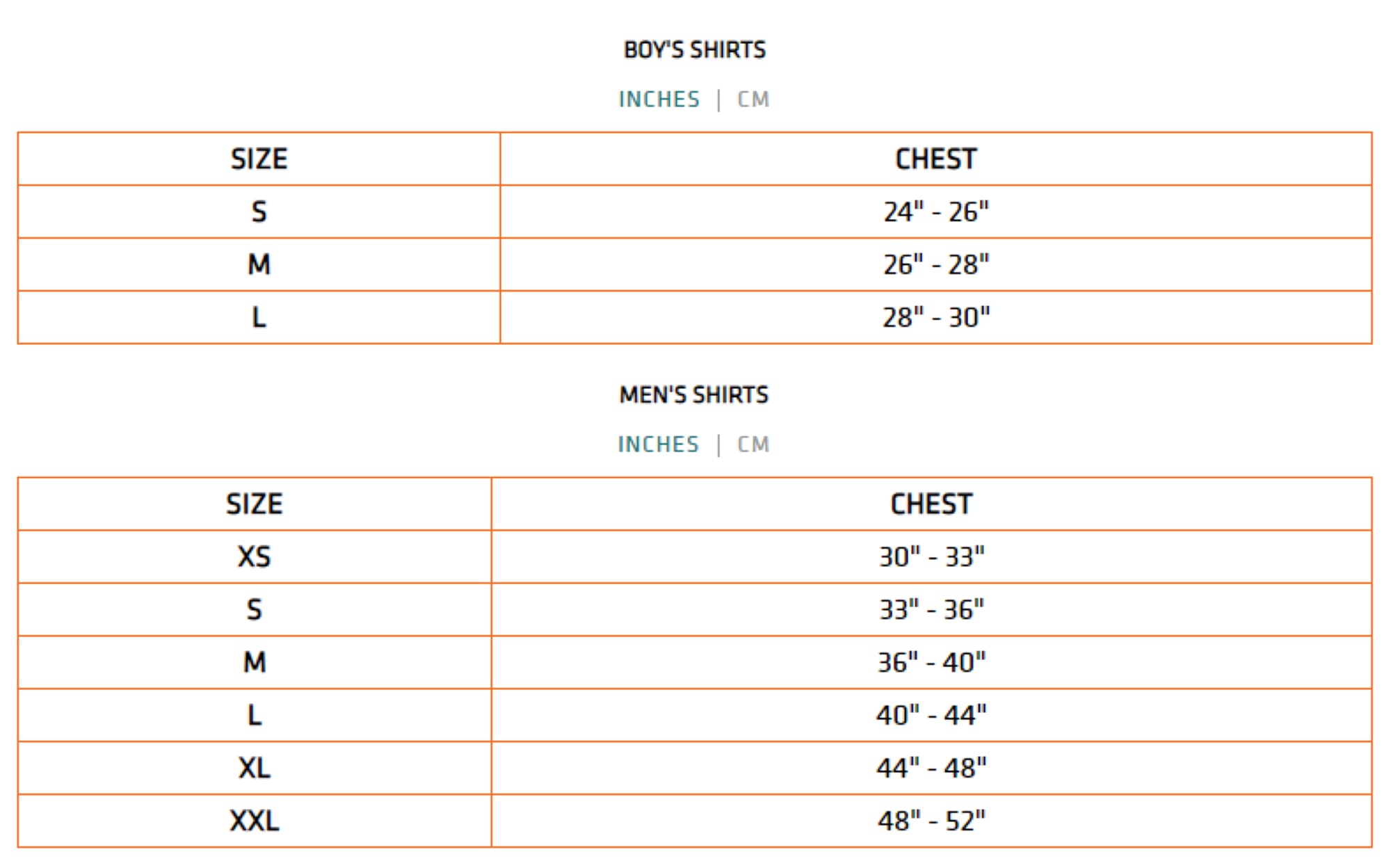This screenshot has width=1391, height=868.
Task: Click Men's CHEST column header
Action: pyautogui.click(x=931, y=504)
